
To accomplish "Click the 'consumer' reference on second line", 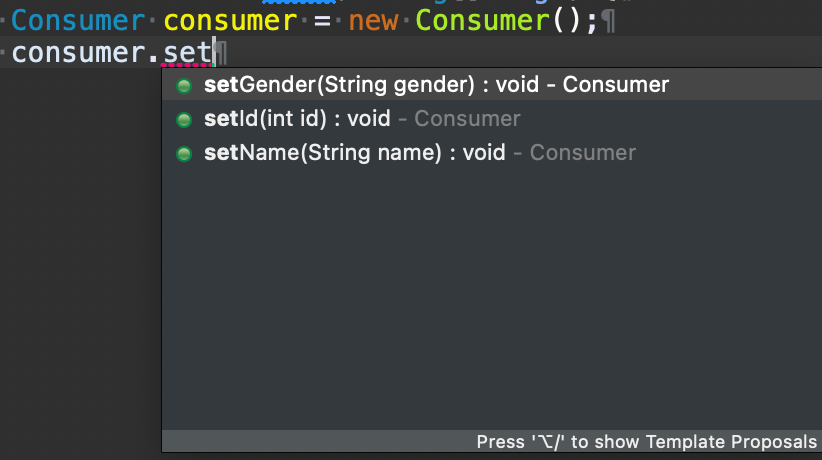I will (x=82, y=52).
